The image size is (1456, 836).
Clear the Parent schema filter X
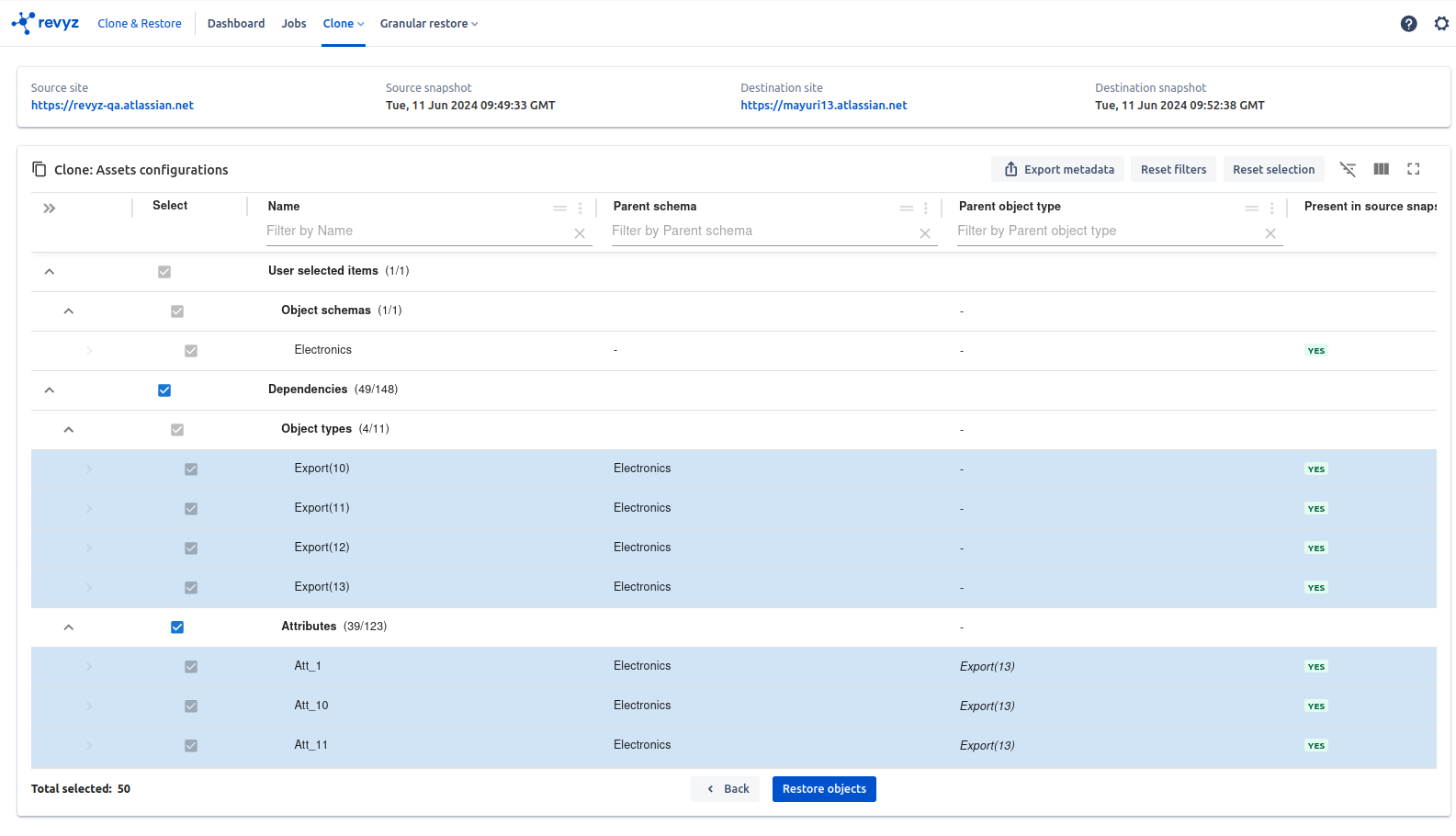[925, 233]
